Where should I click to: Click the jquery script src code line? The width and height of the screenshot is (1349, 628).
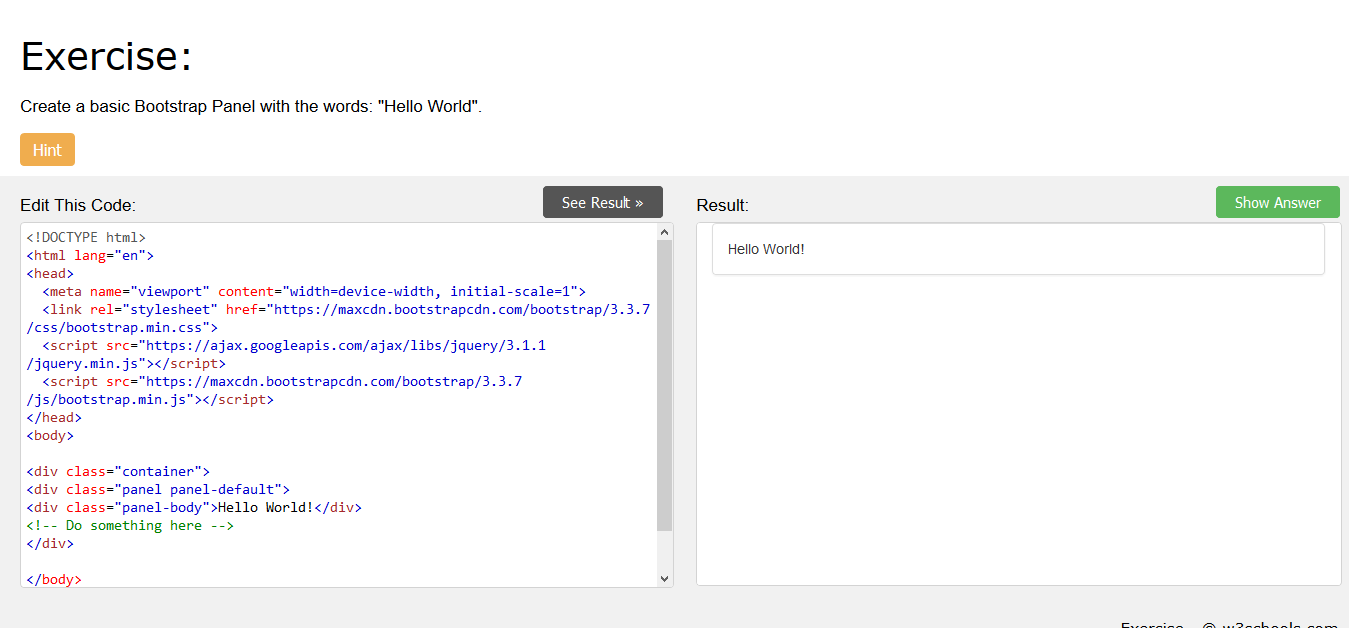[x=294, y=346]
